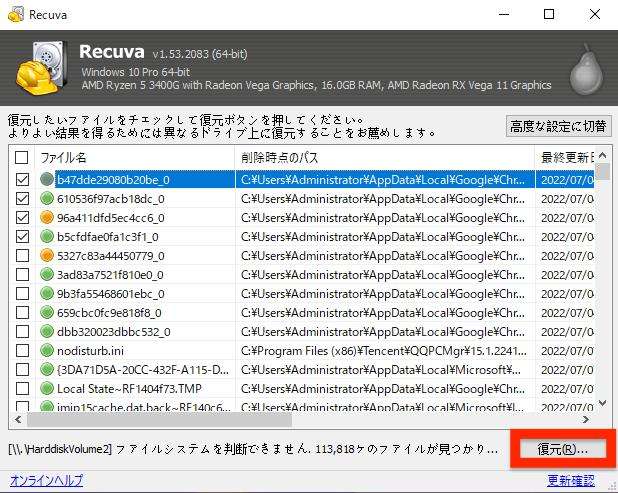This screenshot has width=618, height=493.
Task: Select file name b47dde29080b20be_0
Action: 113,180
